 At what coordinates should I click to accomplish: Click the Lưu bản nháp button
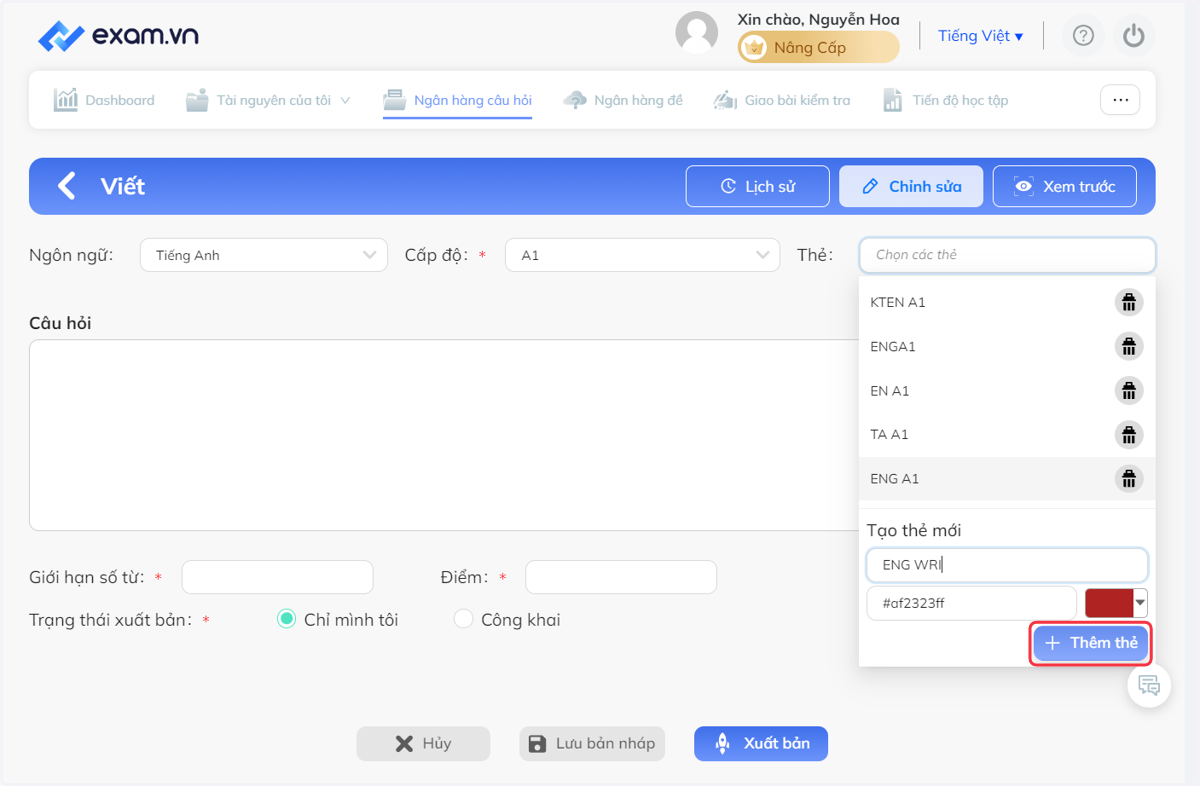(592, 744)
